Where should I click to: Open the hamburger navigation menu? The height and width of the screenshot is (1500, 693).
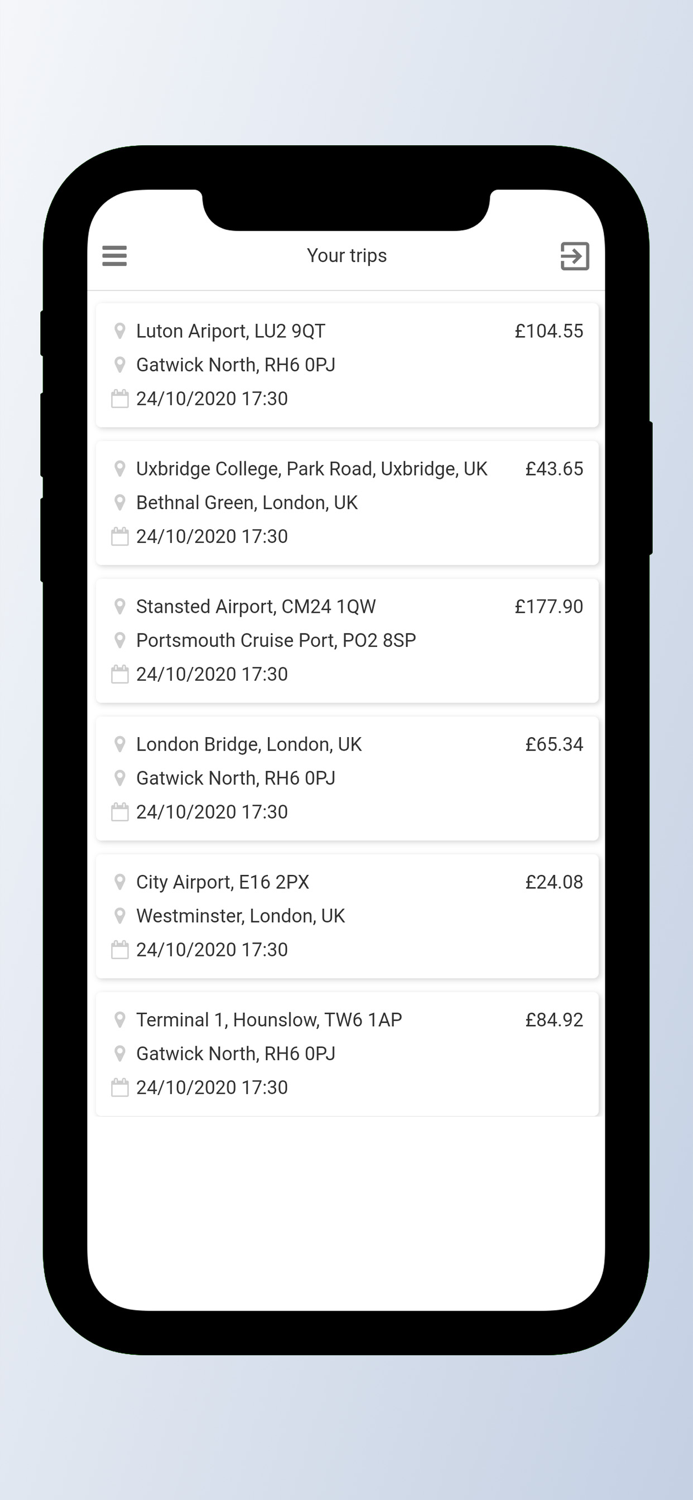[x=114, y=256]
